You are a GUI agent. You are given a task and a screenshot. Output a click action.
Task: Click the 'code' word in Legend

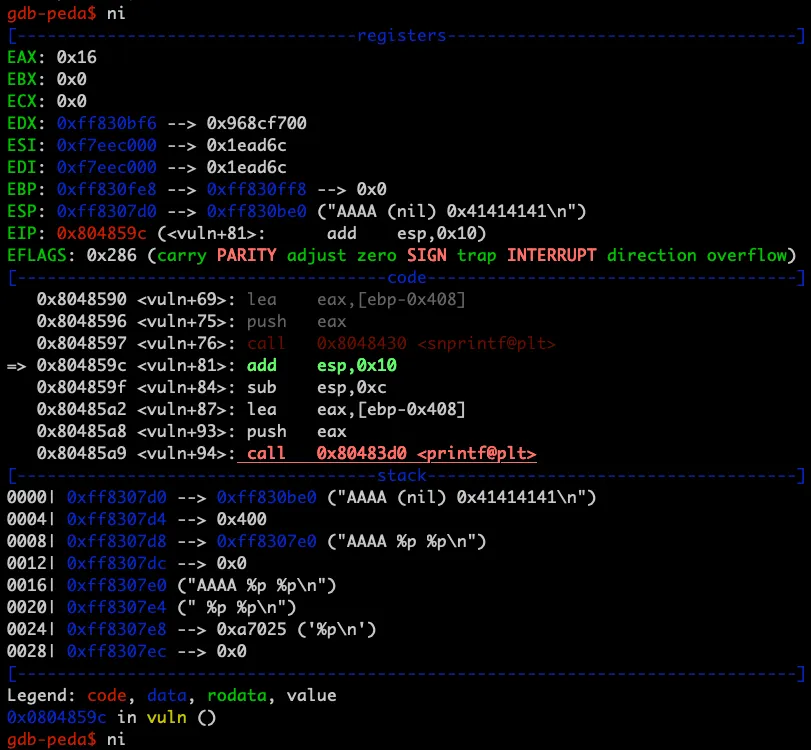pyautogui.click(x=107, y=695)
